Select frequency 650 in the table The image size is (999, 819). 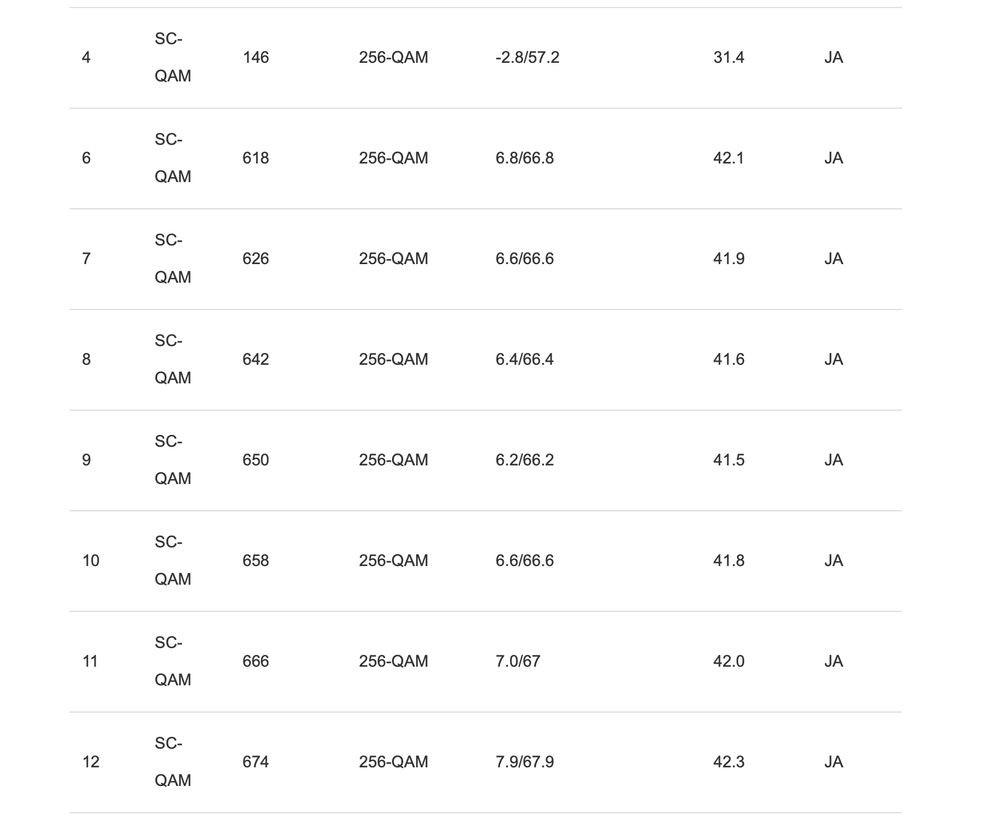click(255, 460)
